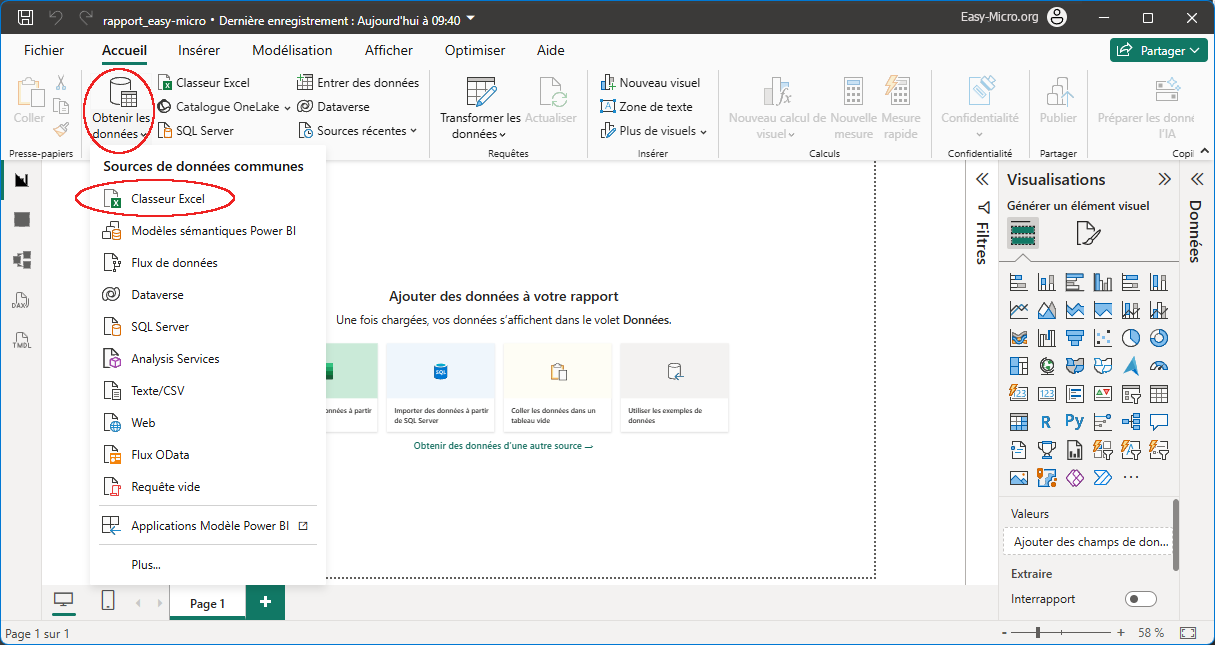Open the report view in left sidebar
This screenshot has height=645, width=1215.
21,180
